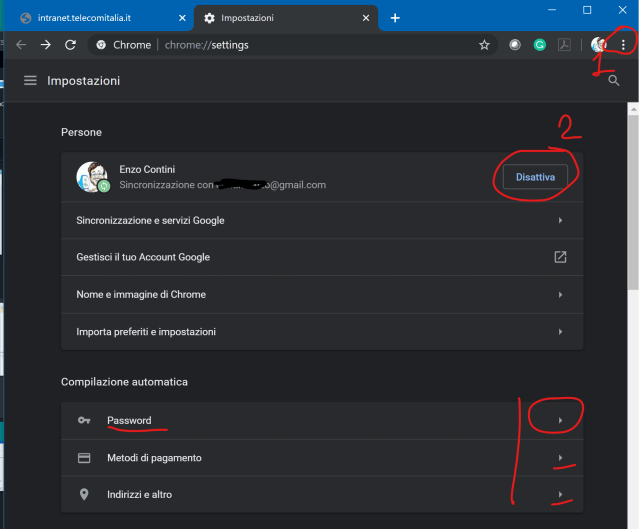This screenshot has width=639, height=529.
Task: Go back using the back arrow
Action: 21,45
